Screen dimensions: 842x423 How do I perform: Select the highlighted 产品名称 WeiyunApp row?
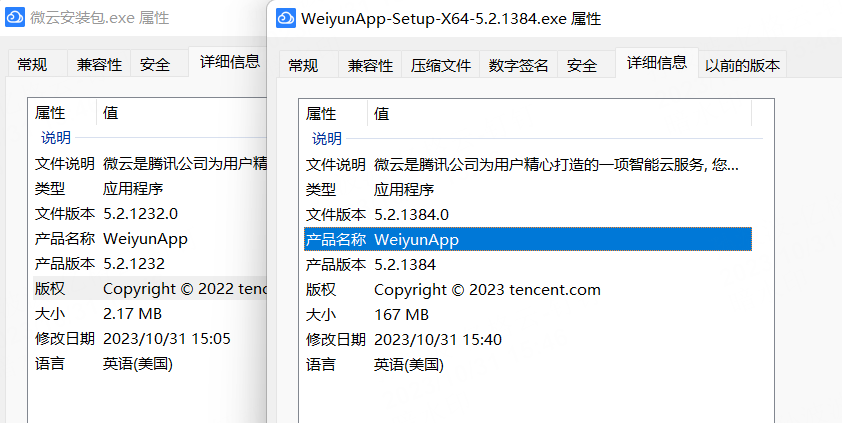(527, 239)
